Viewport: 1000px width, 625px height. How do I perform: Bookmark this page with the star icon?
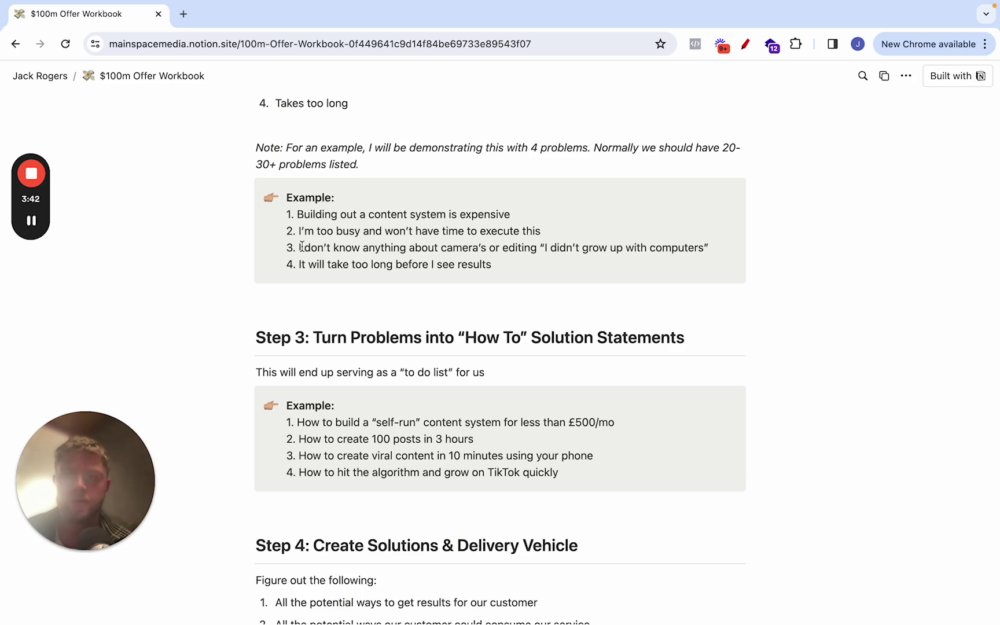660,44
